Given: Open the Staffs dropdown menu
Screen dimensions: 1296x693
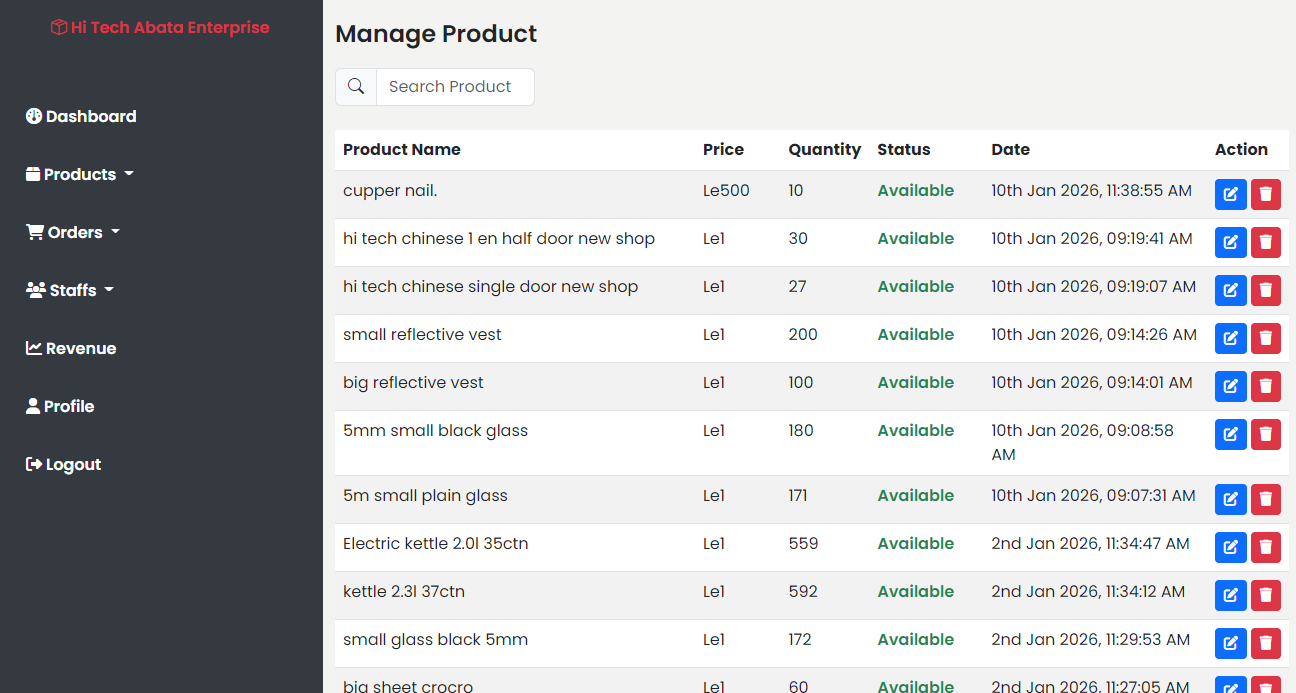Looking at the screenshot, I should (70, 290).
